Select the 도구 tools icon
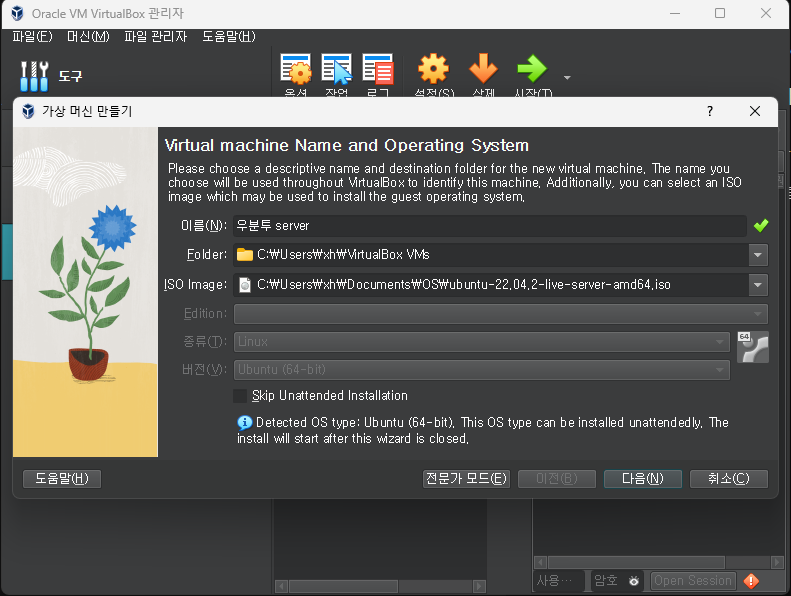 (x=34, y=76)
